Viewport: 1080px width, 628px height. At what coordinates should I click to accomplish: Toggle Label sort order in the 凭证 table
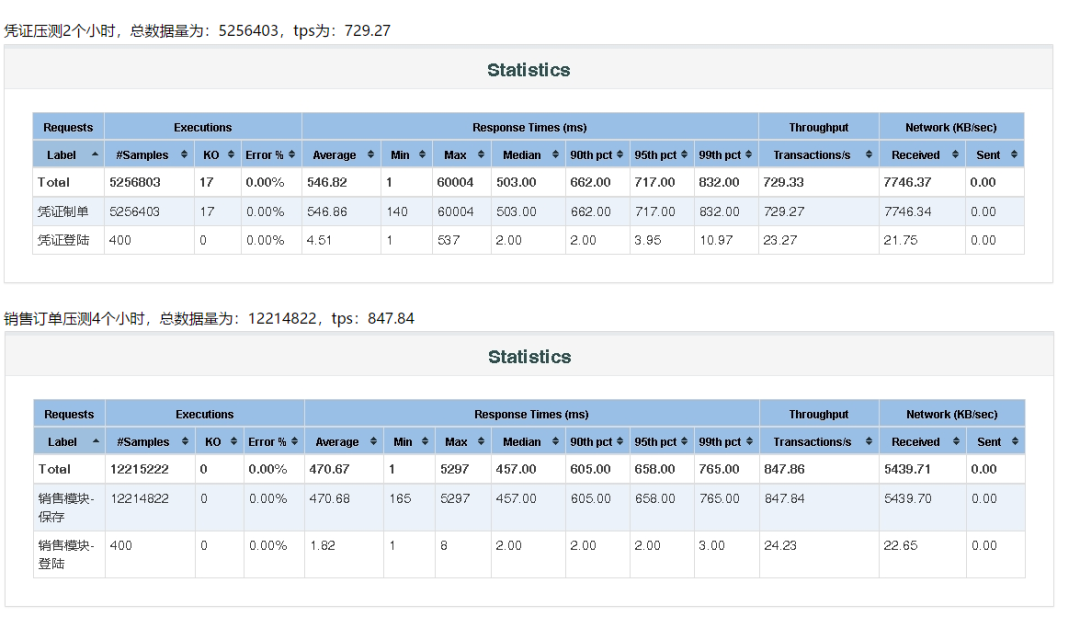tap(68, 155)
